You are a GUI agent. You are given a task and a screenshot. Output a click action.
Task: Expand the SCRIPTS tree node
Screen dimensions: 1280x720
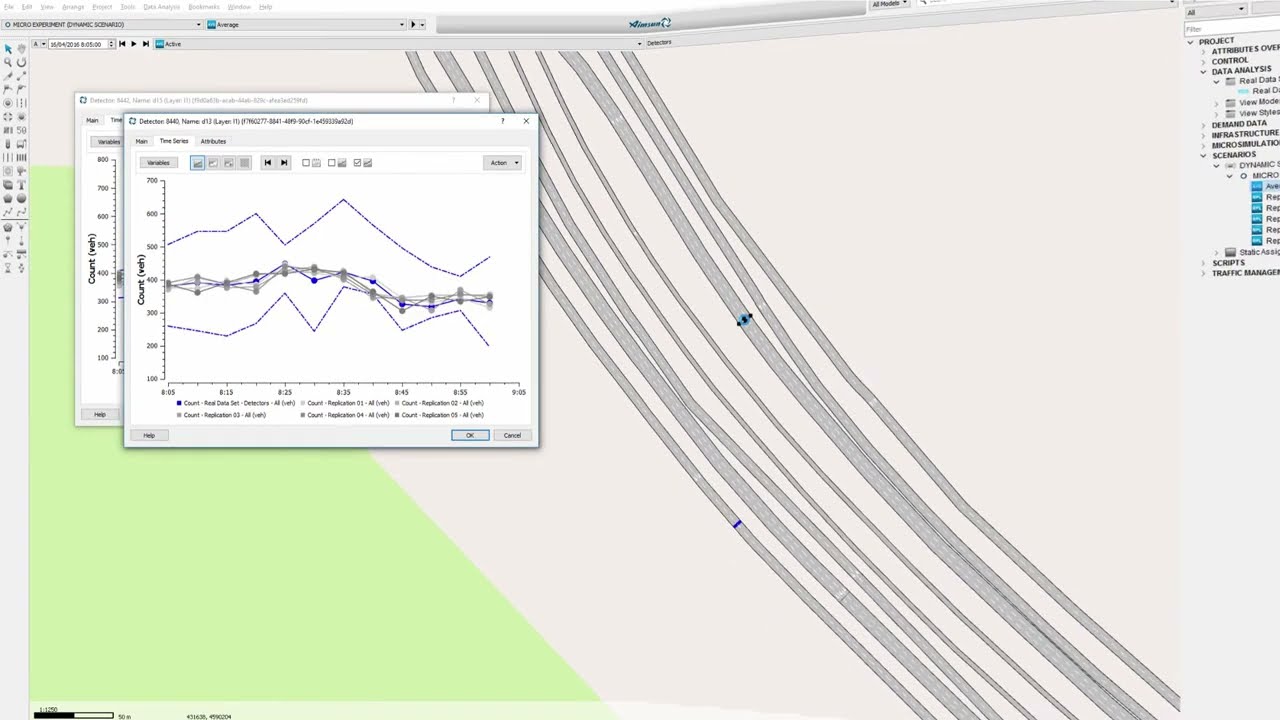[x=1203, y=263]
